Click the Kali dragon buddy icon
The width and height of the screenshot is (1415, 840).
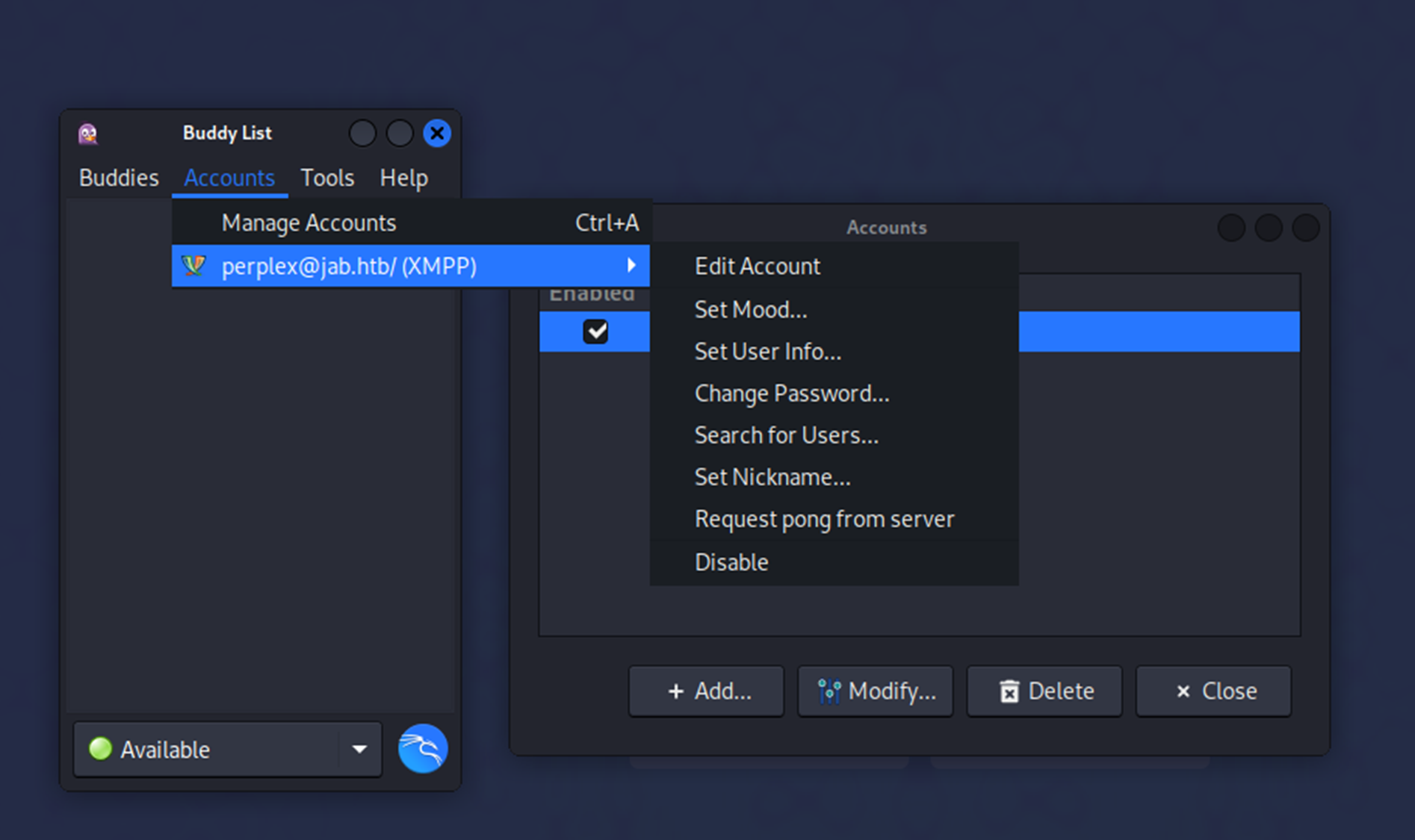point(423,749)
